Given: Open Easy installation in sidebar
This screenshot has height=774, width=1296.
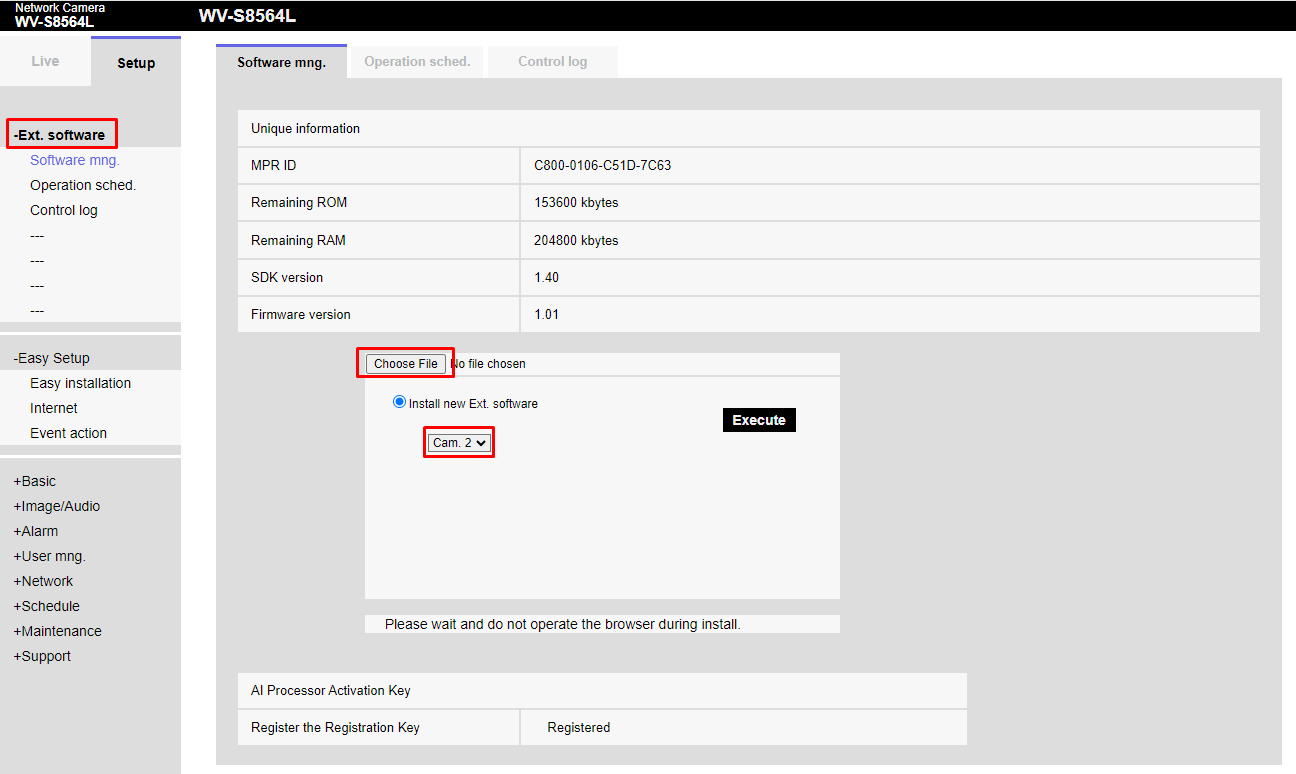Looking at the screenshot, I should click(x=80, y=383).
